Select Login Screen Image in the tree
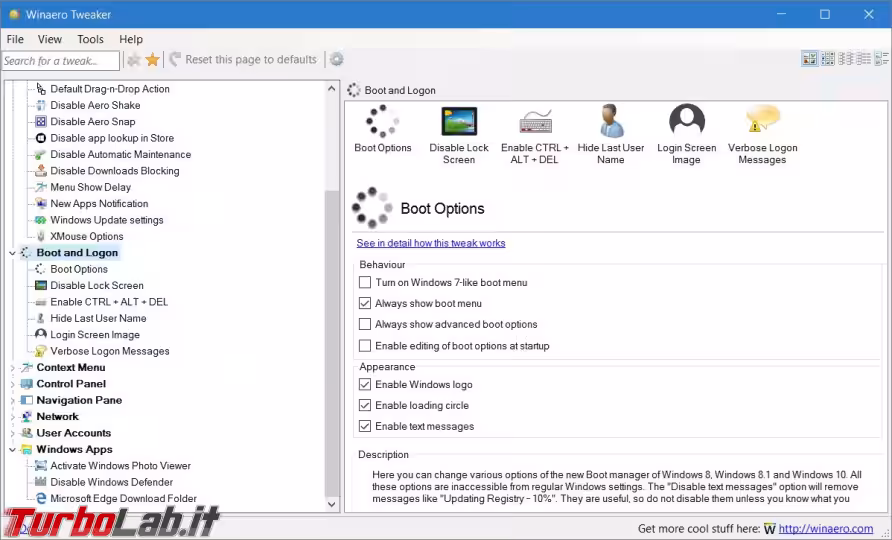The height and width of the screenshot is (540, 892). click(x=94, y=335)
